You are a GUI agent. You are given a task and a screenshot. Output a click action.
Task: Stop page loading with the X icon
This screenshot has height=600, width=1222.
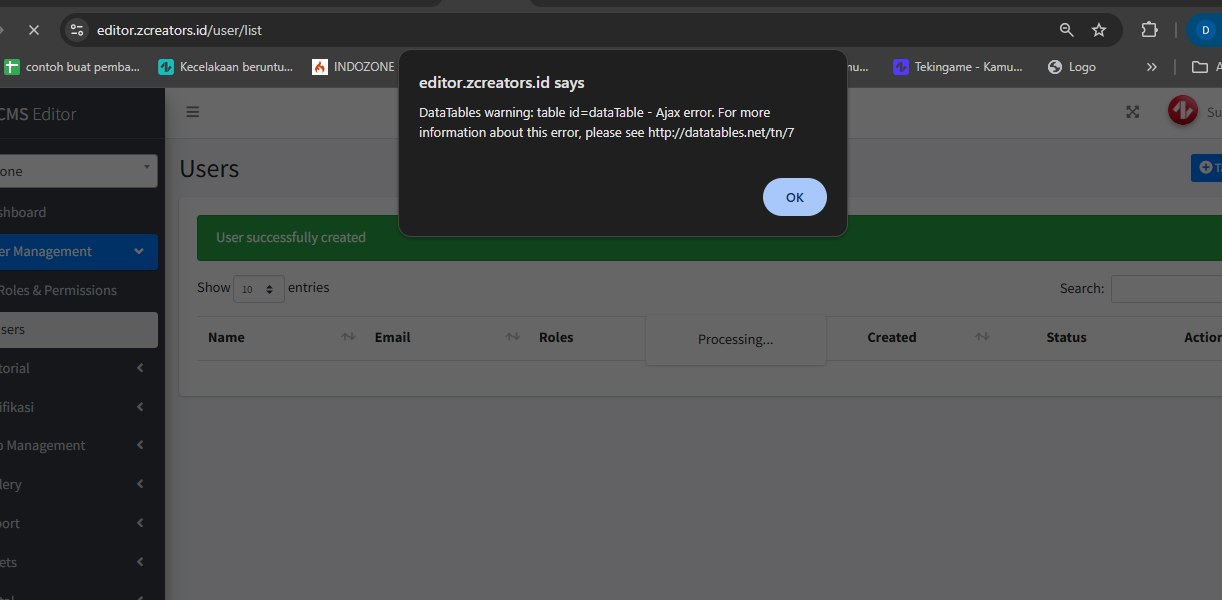(35, 30)
